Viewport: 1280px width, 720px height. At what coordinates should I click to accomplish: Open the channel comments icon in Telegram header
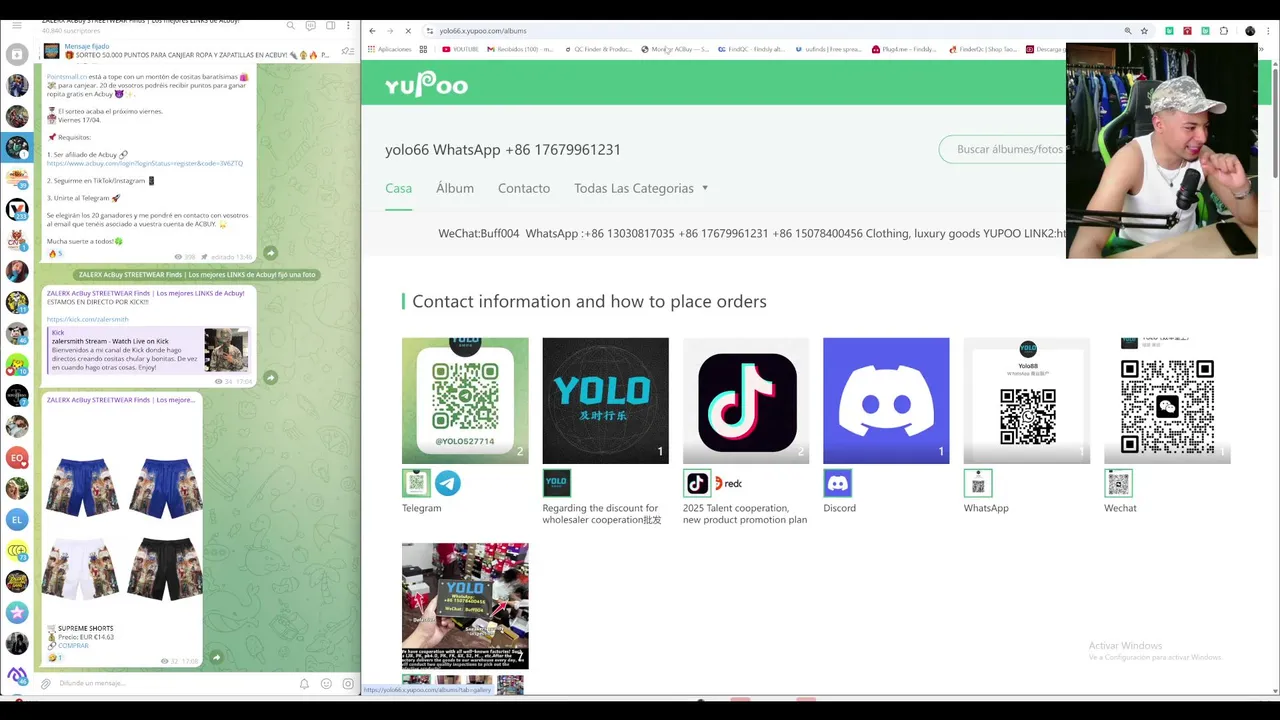tap(311, 25)
